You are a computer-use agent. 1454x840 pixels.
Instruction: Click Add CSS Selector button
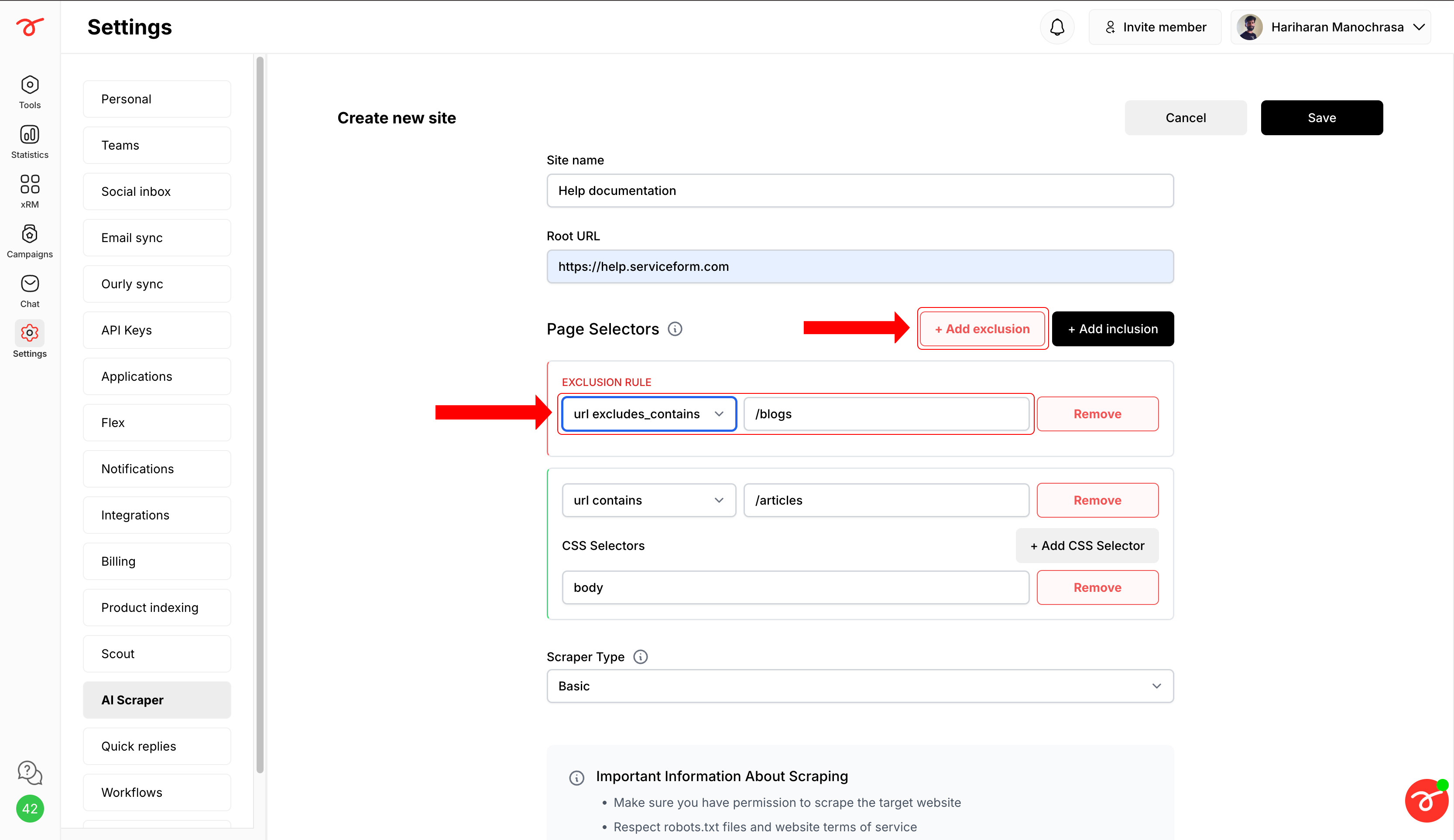point(1087,546)
